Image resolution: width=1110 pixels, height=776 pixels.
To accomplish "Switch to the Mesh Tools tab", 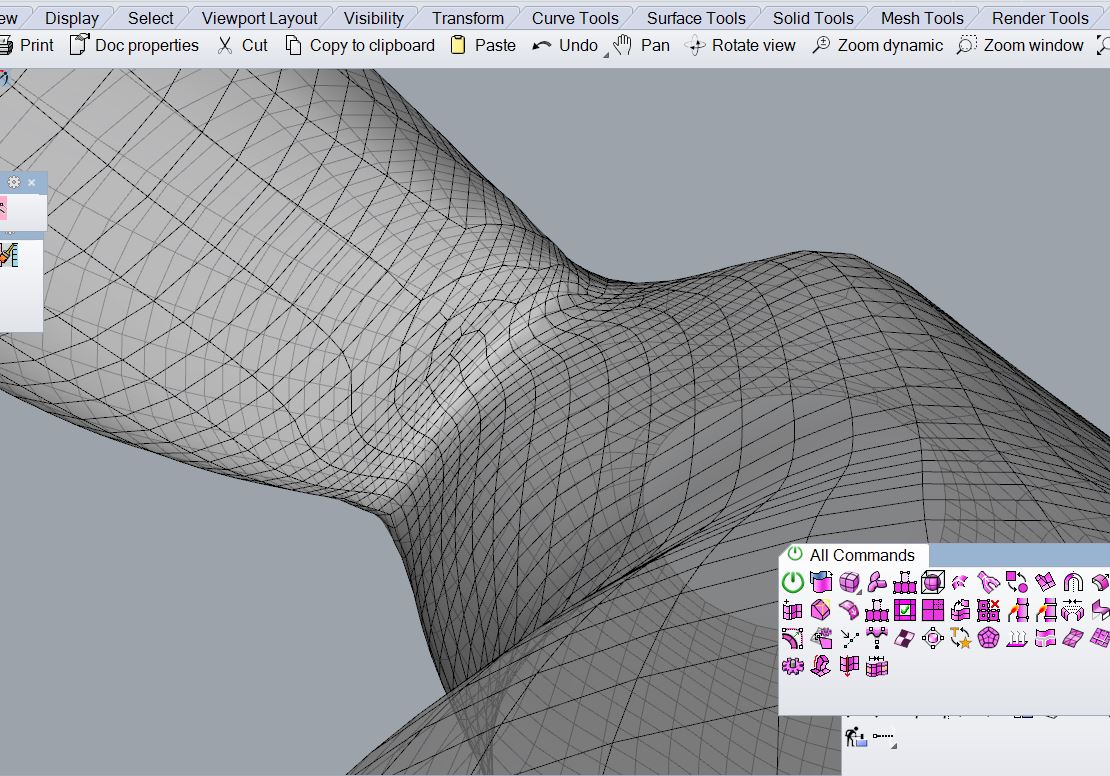I will point(922,18).
